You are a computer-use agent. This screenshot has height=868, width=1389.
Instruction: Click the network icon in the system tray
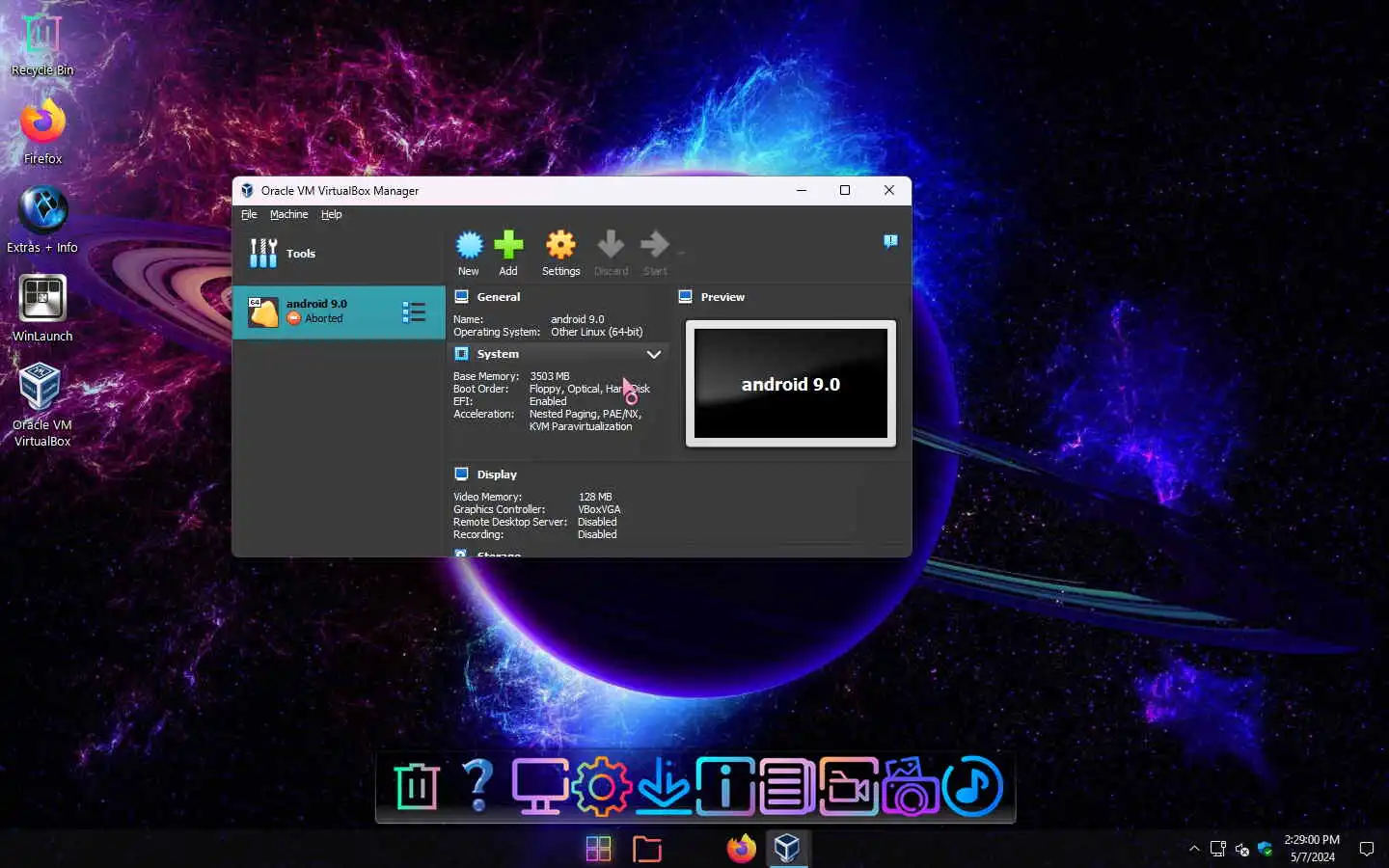coord(1218,849)
